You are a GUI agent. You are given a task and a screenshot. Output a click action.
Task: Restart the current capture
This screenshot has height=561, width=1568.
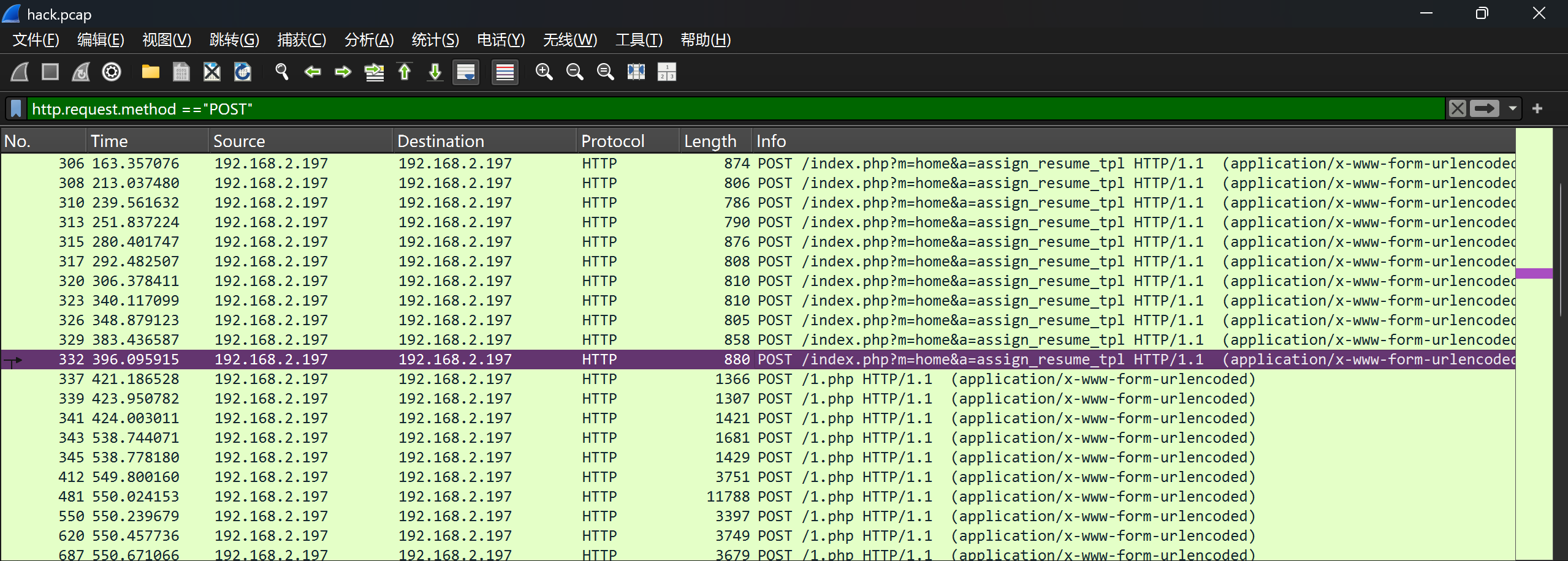point(81,72)
